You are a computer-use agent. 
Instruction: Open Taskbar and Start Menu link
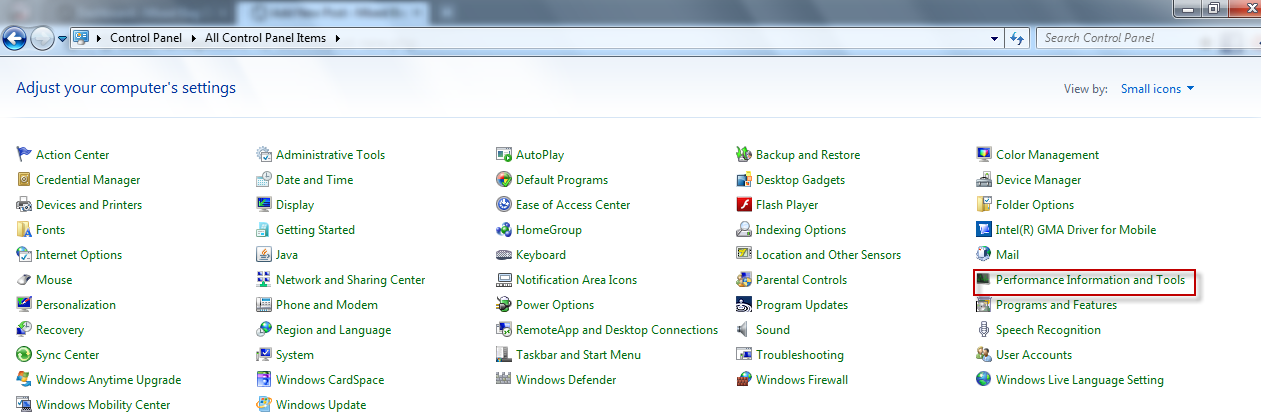[x=578, y=355]
